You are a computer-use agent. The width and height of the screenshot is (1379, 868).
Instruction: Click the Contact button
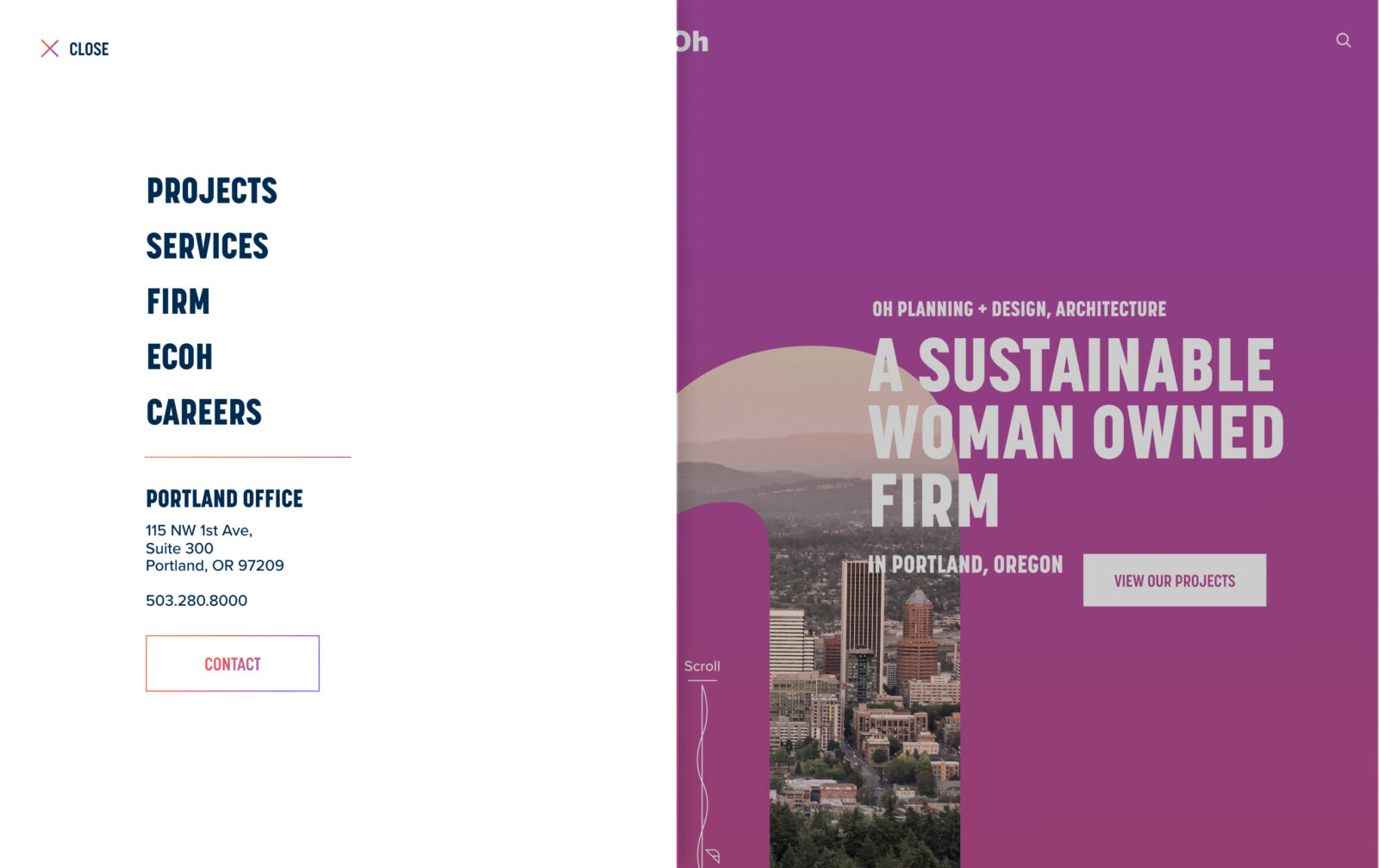pyautogui.click(x=233, y=664)
